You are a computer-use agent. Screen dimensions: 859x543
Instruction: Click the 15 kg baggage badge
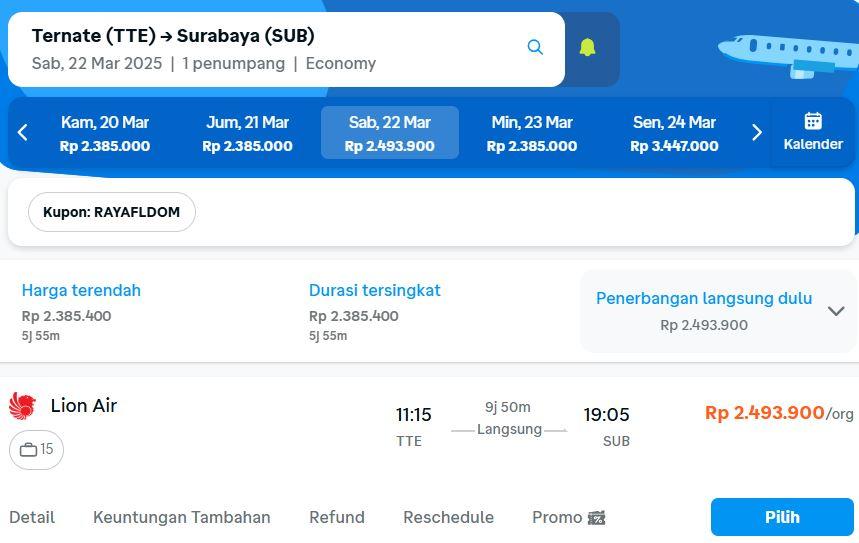click(36, 450)
